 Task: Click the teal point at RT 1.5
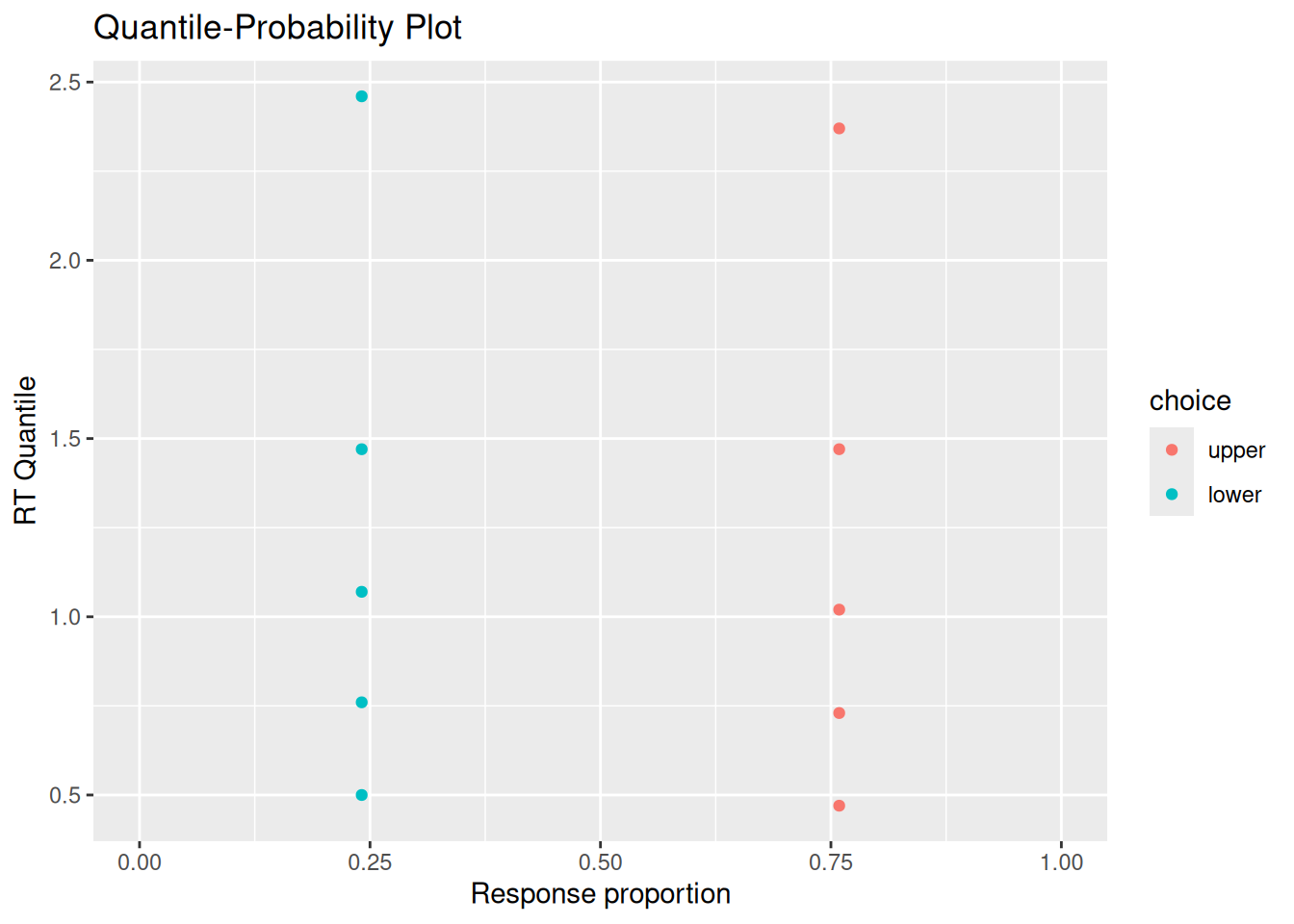tap(362, 449)
